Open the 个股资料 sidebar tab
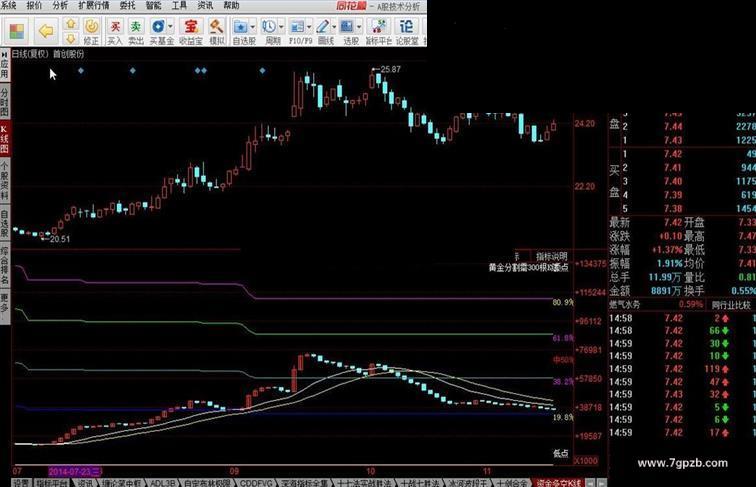756x487 pixels. click(x=4, y=181)
